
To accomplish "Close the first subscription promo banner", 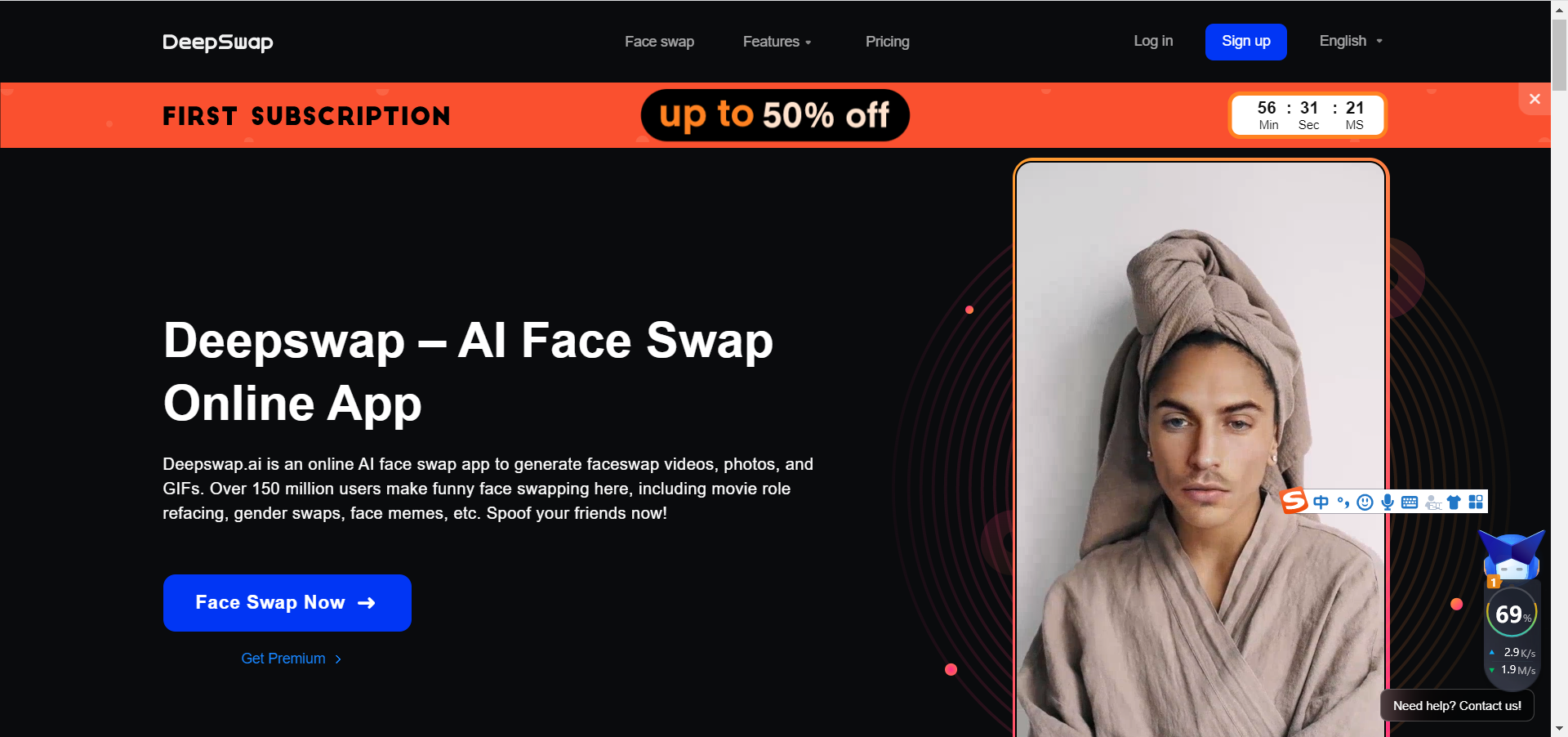I will click(1535, 99).
